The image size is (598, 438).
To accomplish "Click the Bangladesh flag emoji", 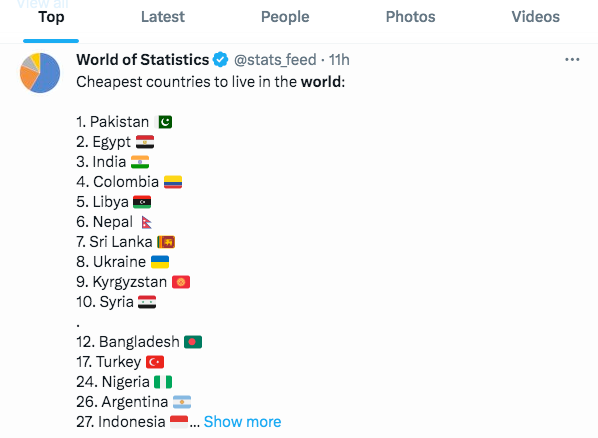I will [x=193, y=342].
